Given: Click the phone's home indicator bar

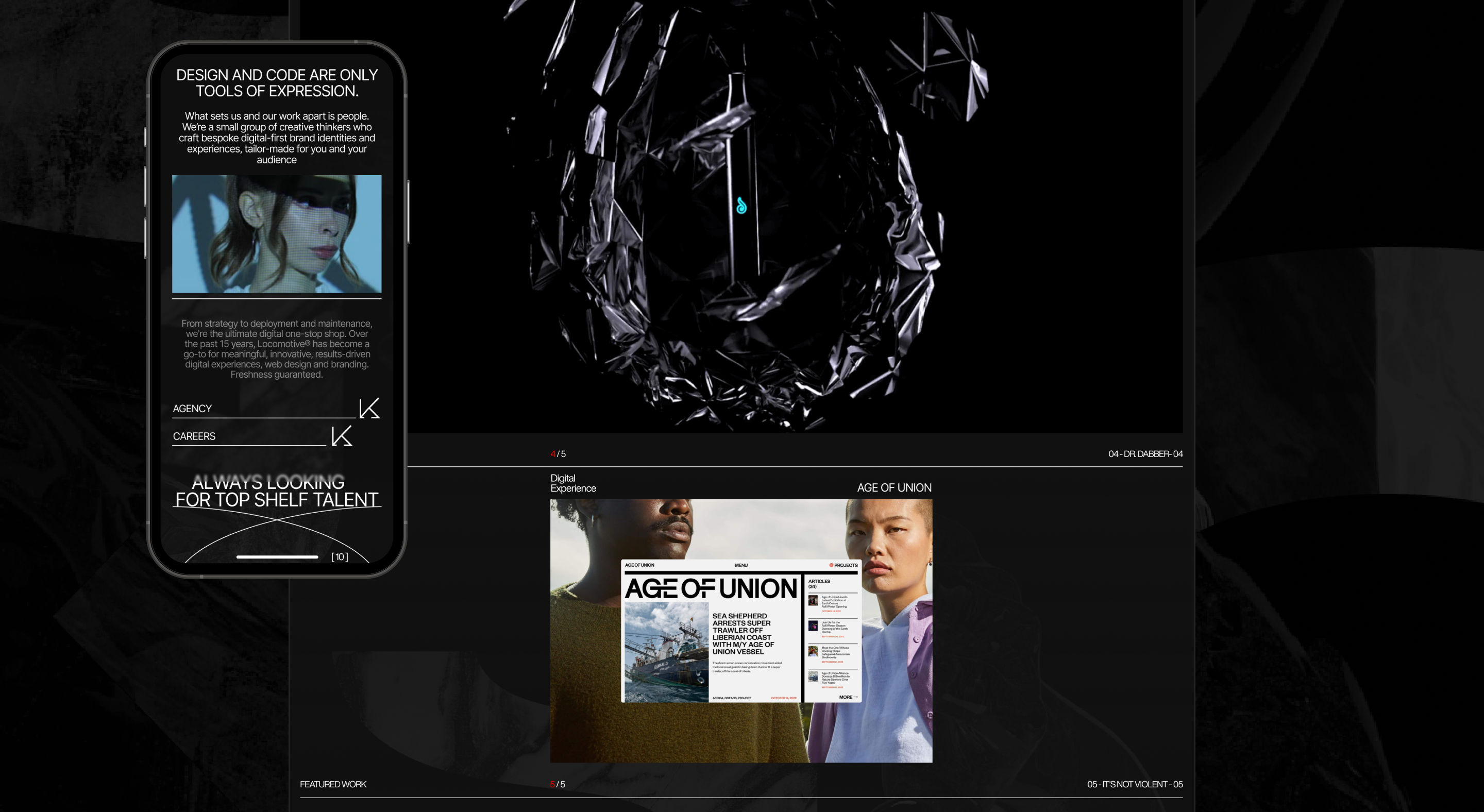Looking at the screenshot, I should (x=277, y=557).
